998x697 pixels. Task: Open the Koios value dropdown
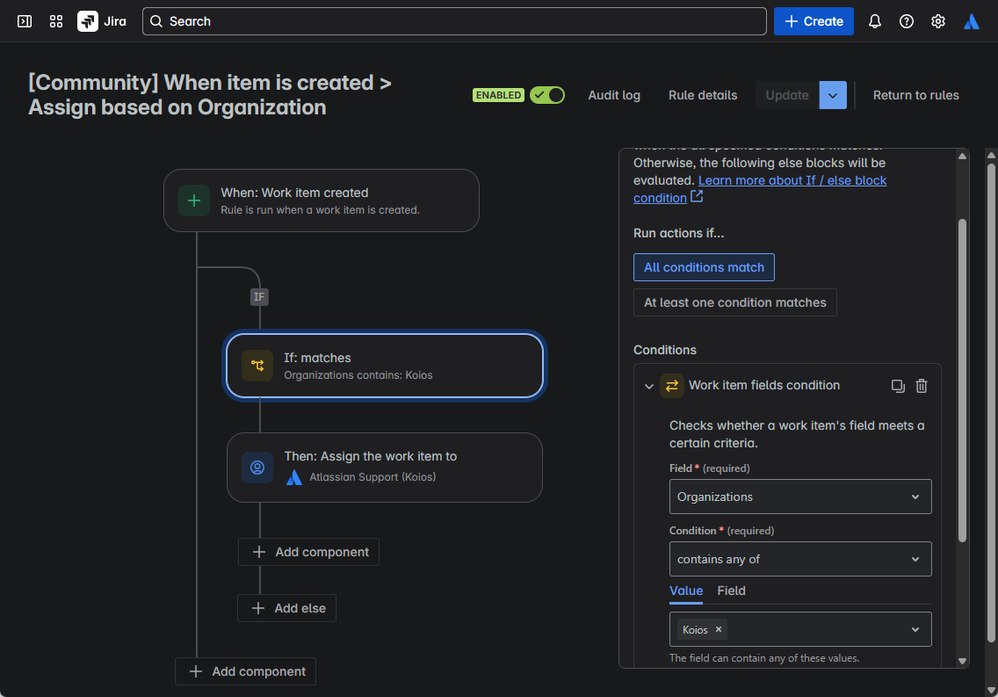coord(800,629)
